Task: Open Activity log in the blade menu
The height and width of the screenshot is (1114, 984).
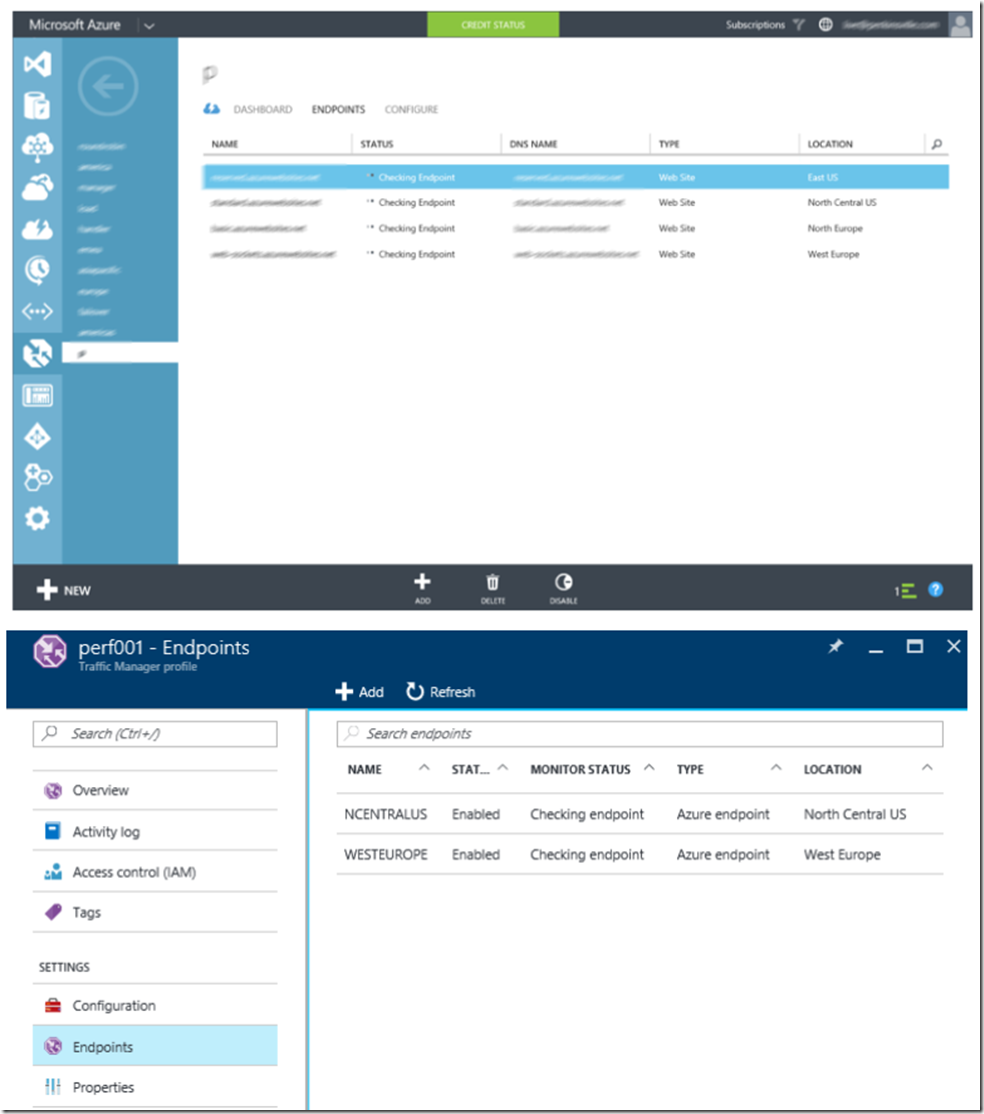Action: 155,831
